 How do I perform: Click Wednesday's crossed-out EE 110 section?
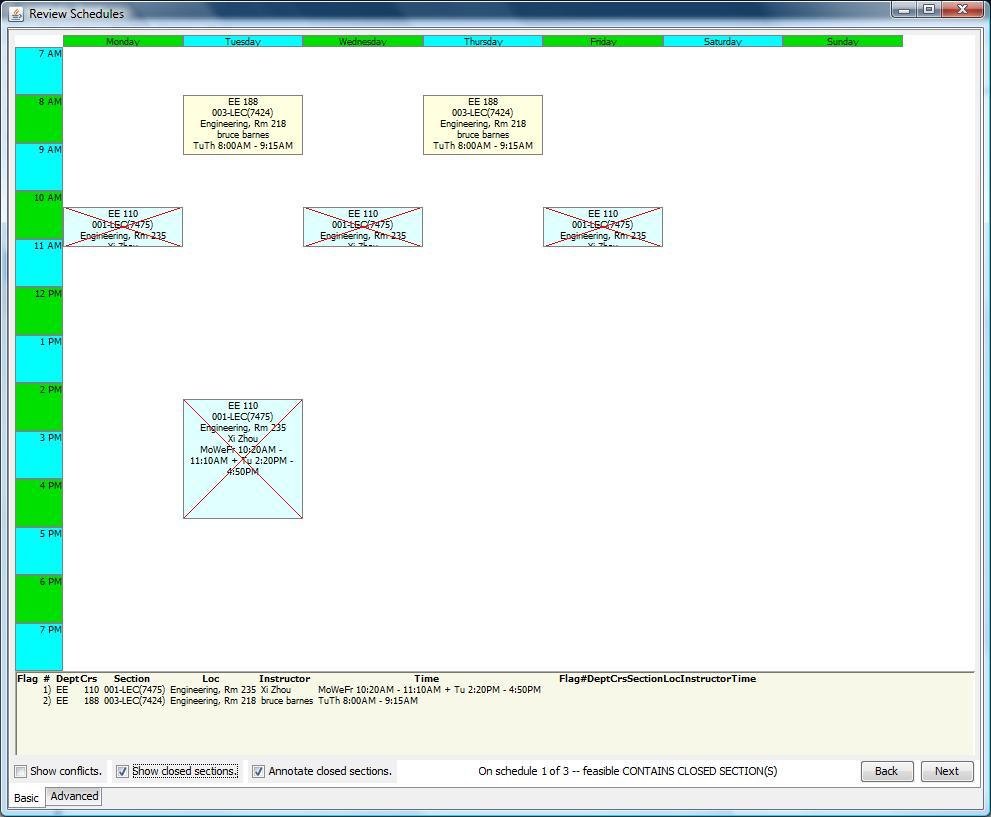tap(363, 226)
